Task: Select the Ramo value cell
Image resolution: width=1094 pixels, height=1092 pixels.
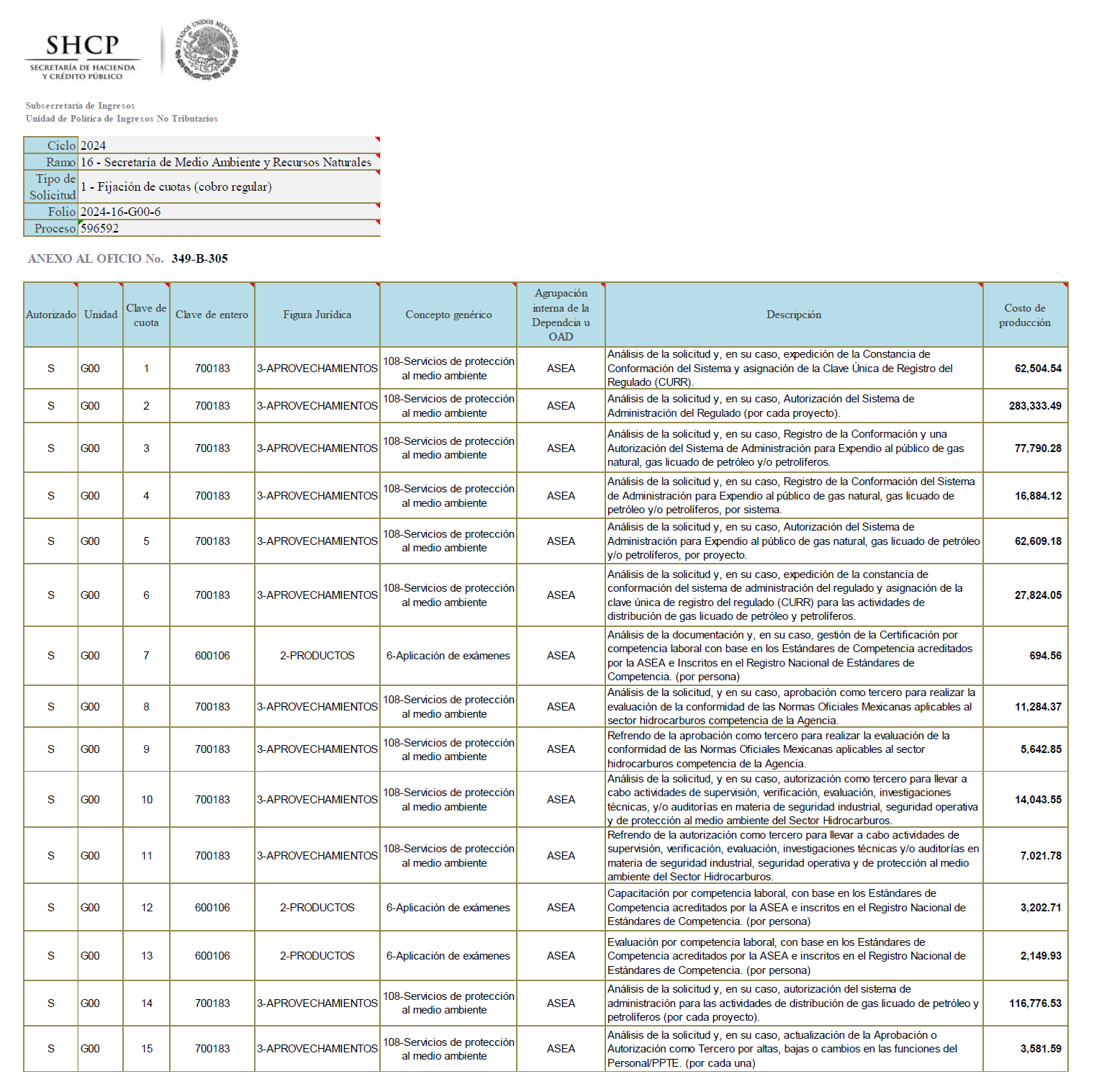Action: (227, 162)
